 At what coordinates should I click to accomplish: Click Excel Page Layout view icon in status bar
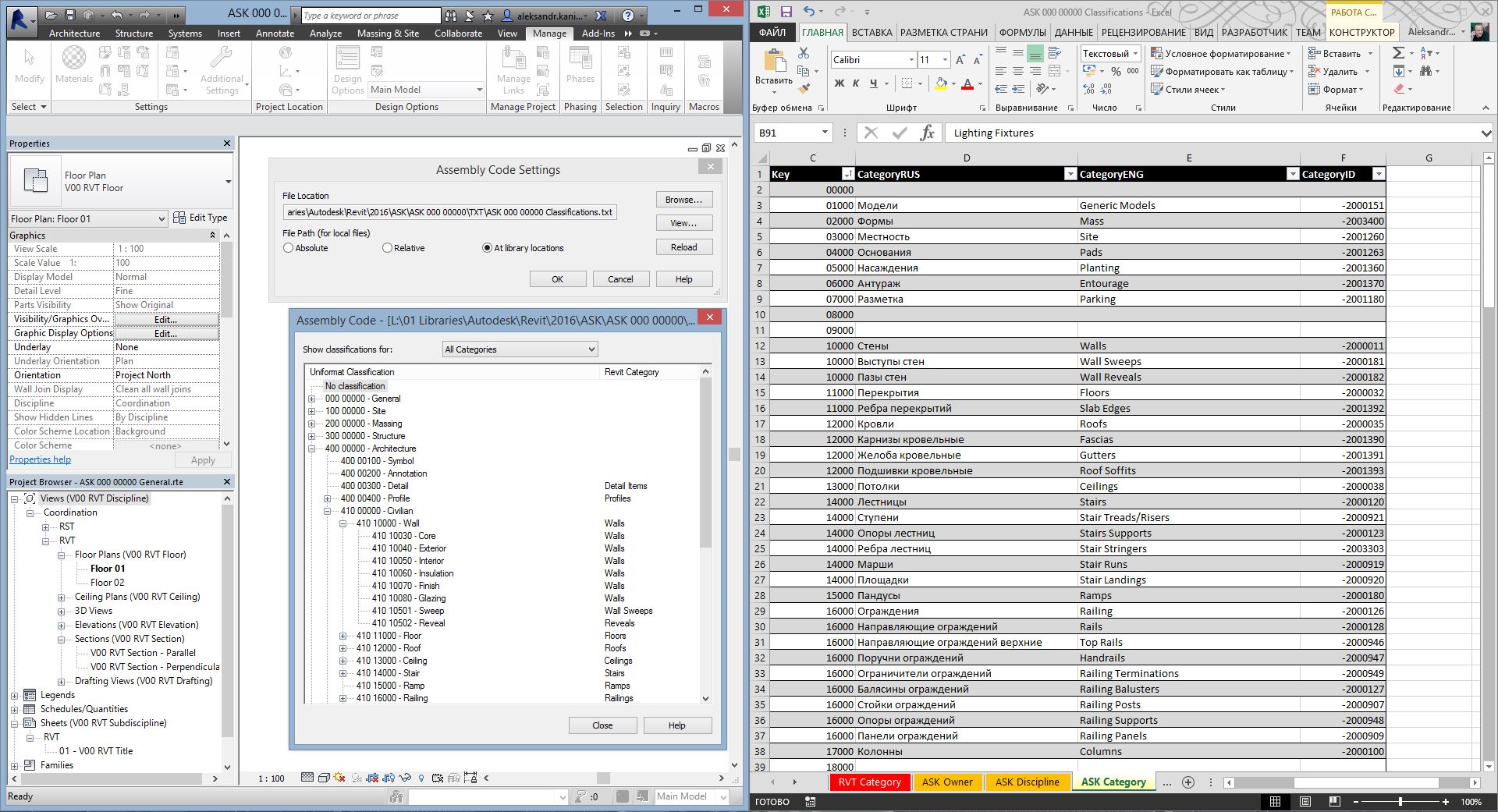1305,801
